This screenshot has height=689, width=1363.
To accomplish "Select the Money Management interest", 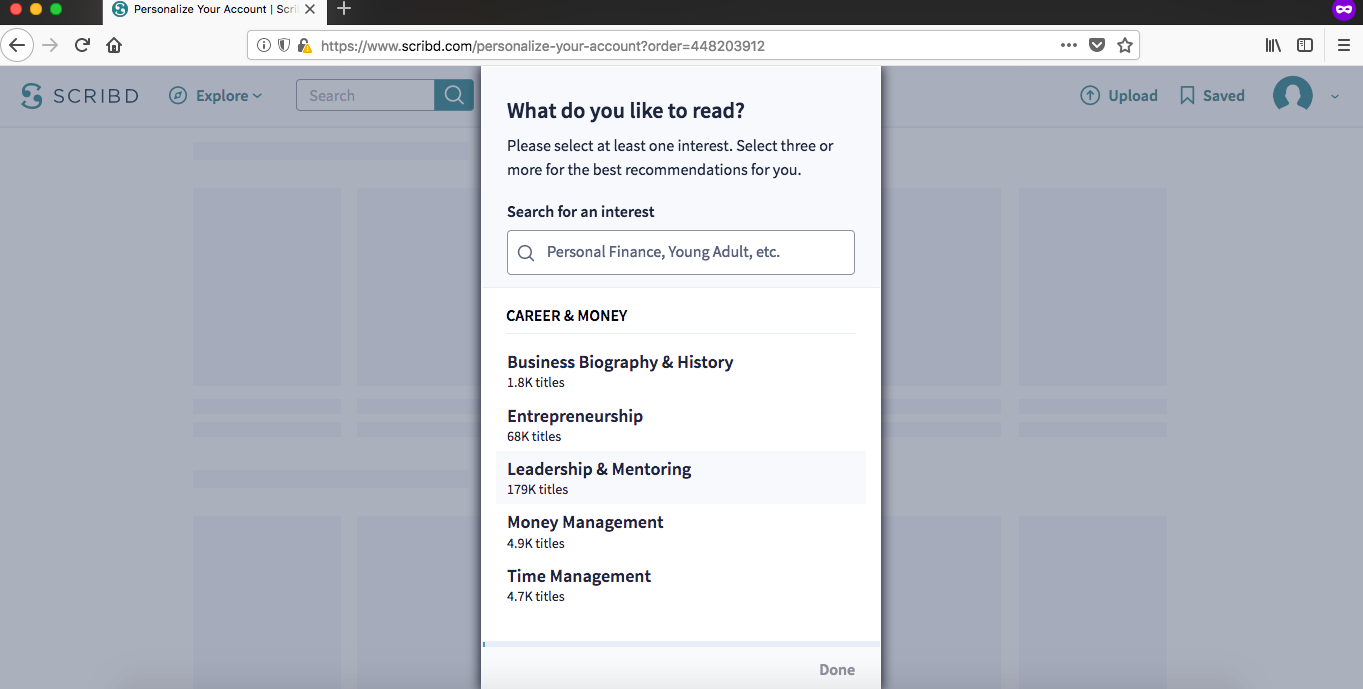I will 681,532.
